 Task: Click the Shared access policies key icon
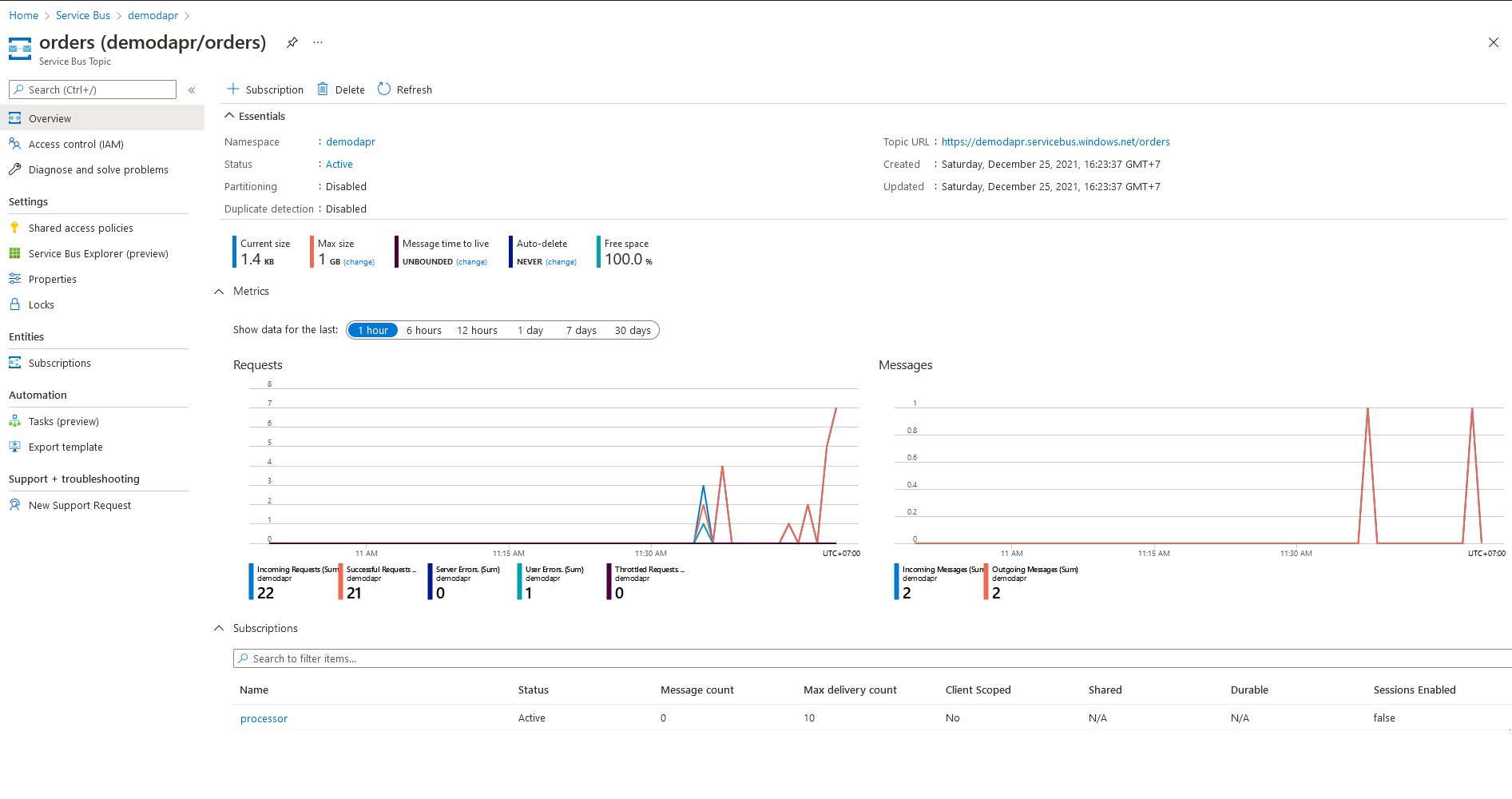coord(14,228)
